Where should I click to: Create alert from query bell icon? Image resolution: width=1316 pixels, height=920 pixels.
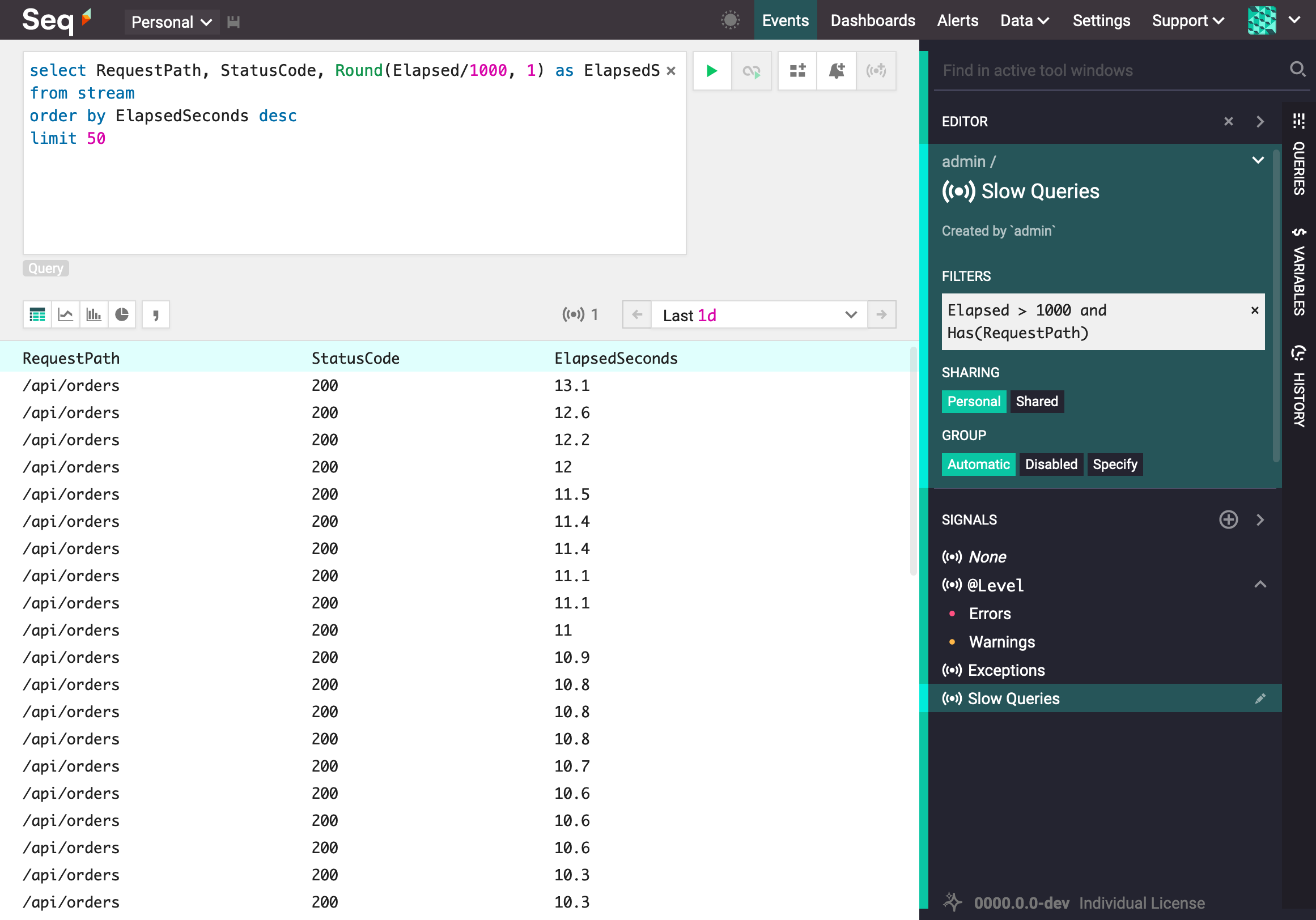click(837, 71)
